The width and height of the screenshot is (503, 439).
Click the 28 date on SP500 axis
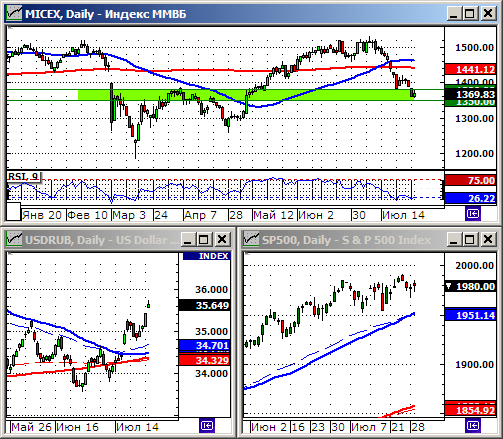tap(418, 427)
